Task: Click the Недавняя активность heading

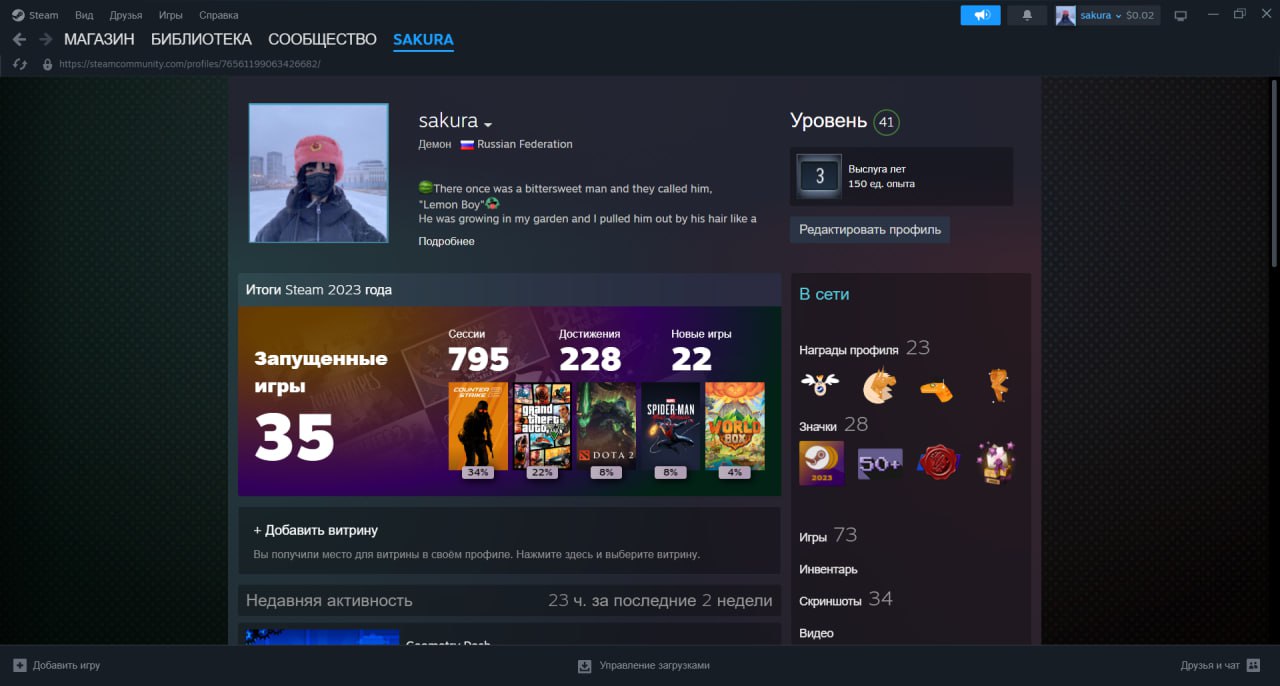Action: point(329,601)
